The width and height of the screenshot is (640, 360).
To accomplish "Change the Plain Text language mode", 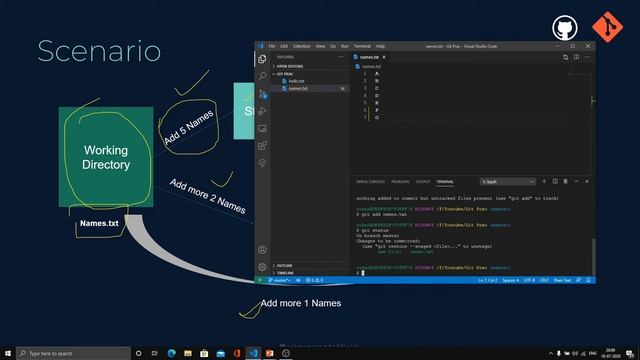I will 562,280.
